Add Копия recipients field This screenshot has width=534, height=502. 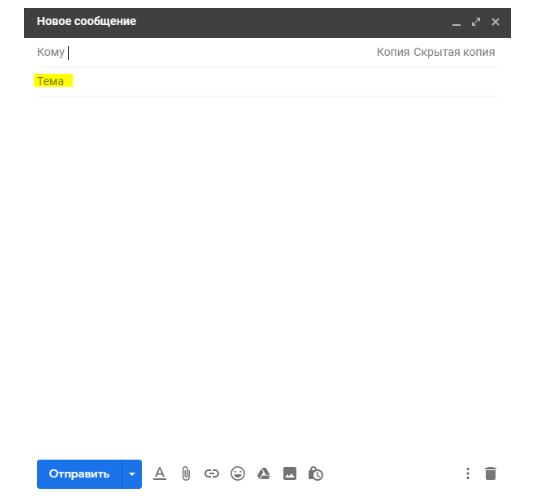393,52
